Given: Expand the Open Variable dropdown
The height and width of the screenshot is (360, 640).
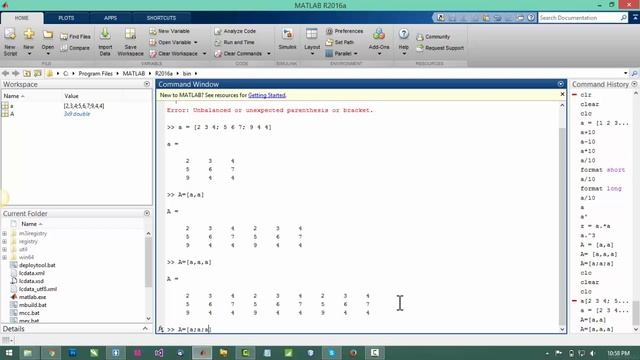Looking at the screenshot, I should pos(196,42).
